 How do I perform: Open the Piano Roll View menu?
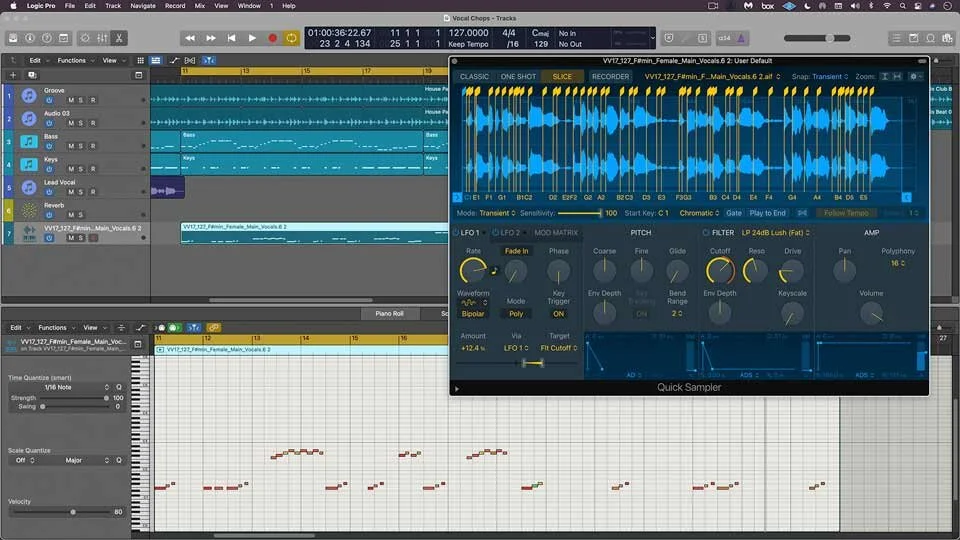click(x=94, y=328)
